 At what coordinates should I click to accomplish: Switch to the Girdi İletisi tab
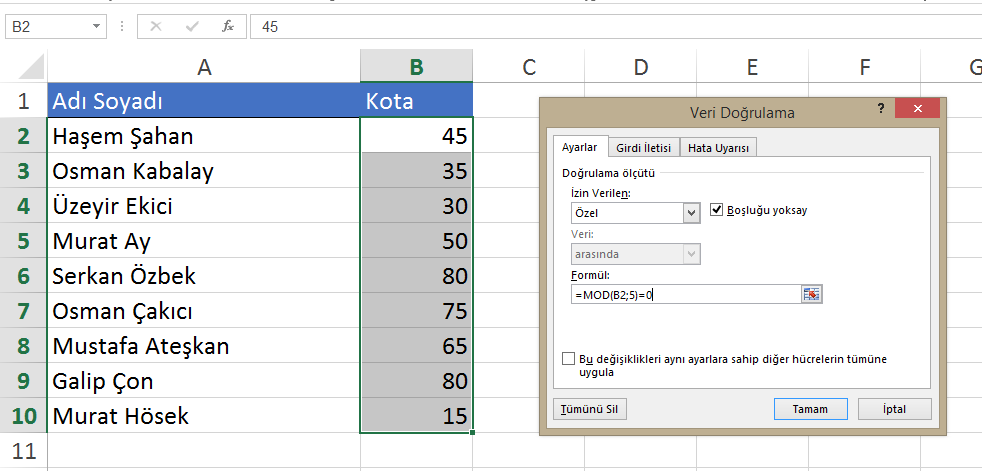point(642,148)
